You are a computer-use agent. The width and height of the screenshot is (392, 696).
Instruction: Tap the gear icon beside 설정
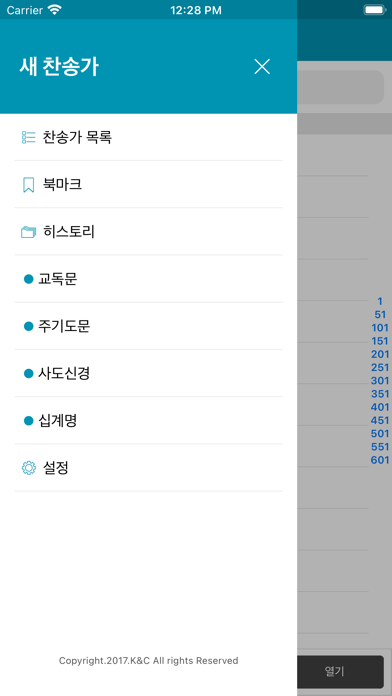pyautogui.click(x=28, y=468)
